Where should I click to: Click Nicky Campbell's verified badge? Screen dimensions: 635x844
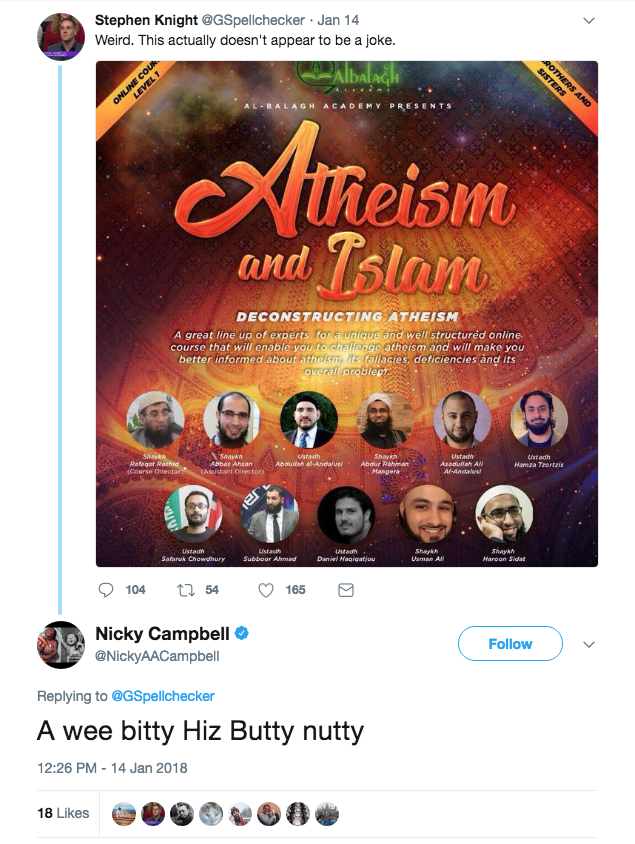(241, 634)
